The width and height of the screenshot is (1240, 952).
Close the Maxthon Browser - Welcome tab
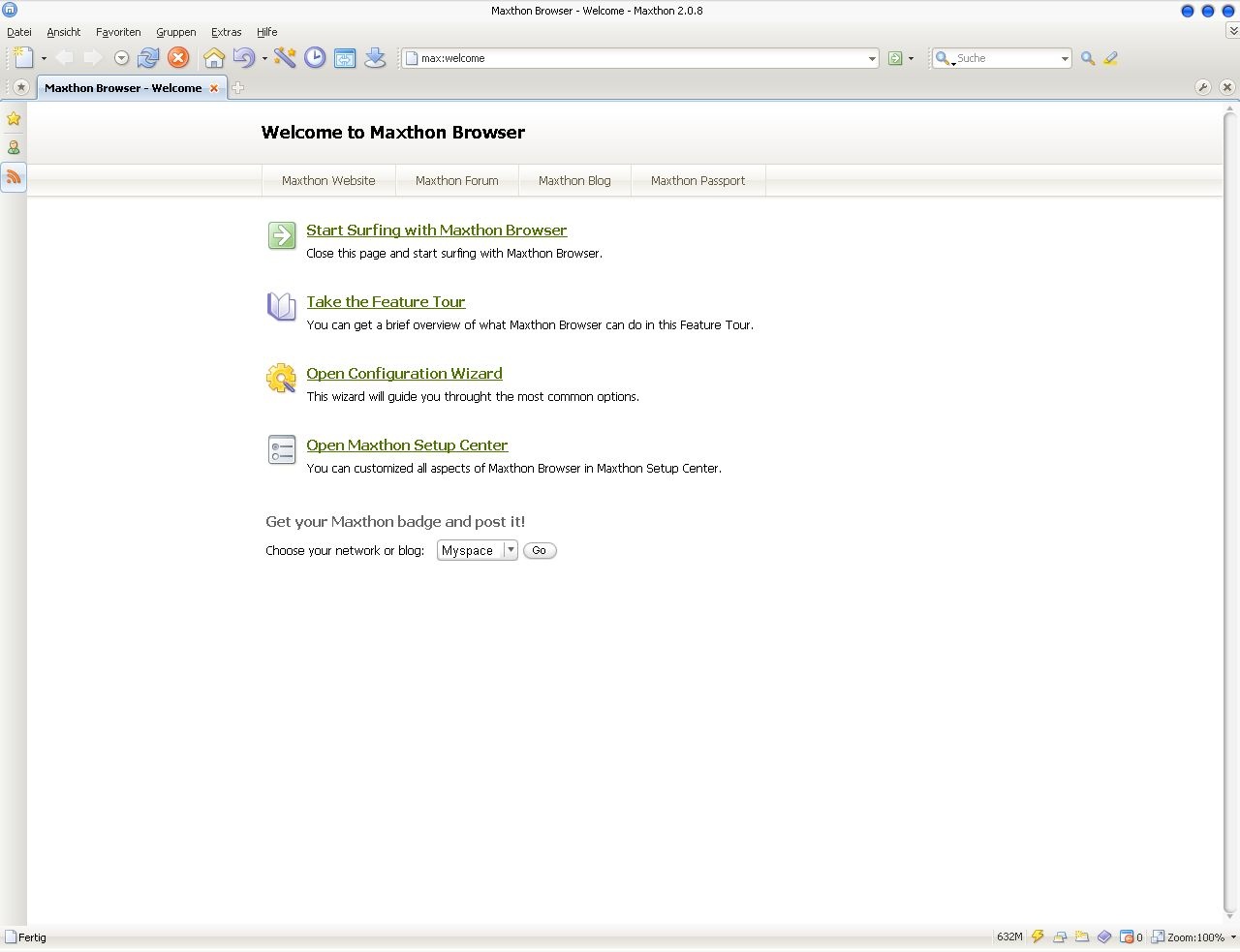click(214, 88)
